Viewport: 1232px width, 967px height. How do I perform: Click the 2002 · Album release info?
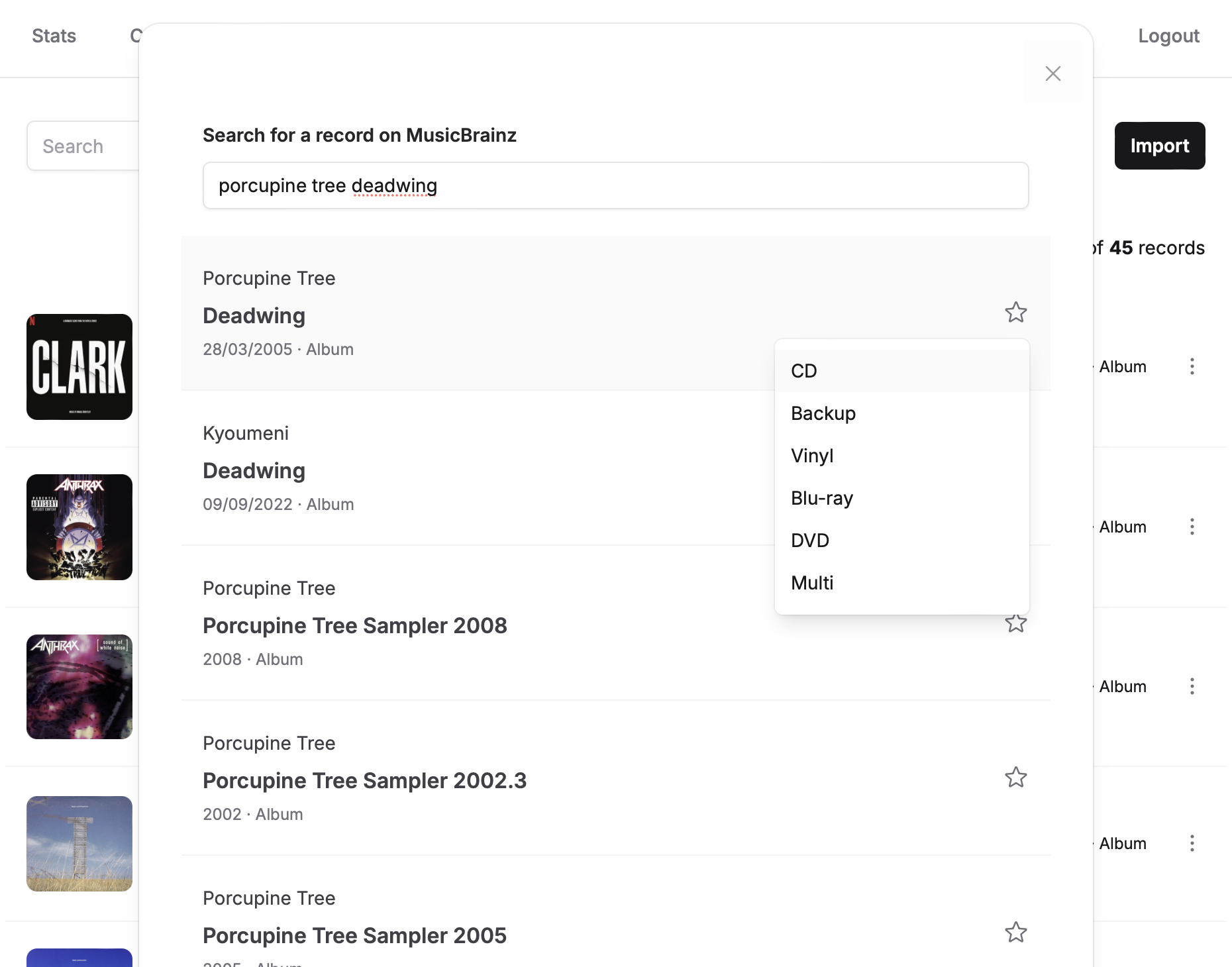pyautogui.click(x=253, y=814)
